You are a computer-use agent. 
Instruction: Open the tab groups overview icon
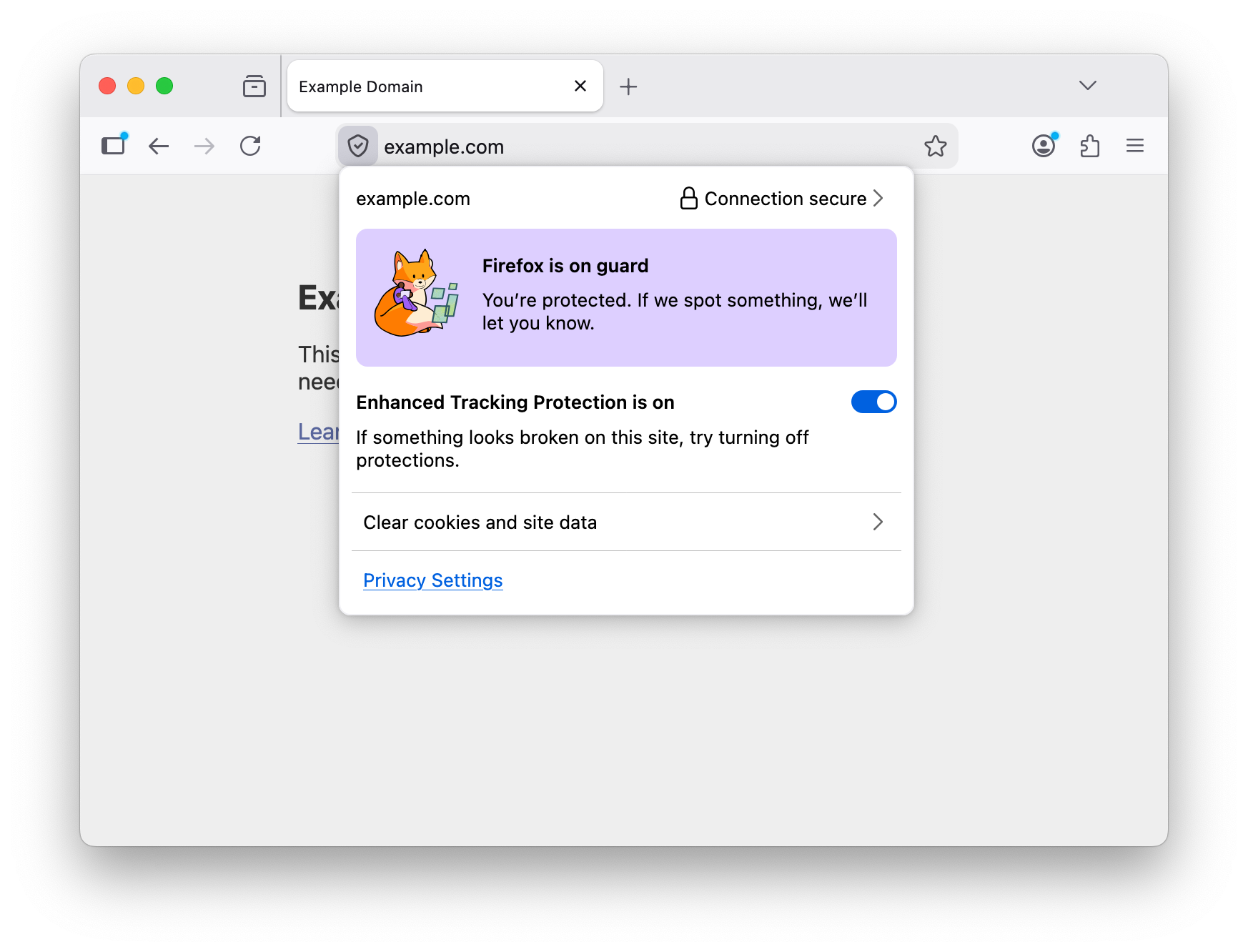tap(254, 86)
